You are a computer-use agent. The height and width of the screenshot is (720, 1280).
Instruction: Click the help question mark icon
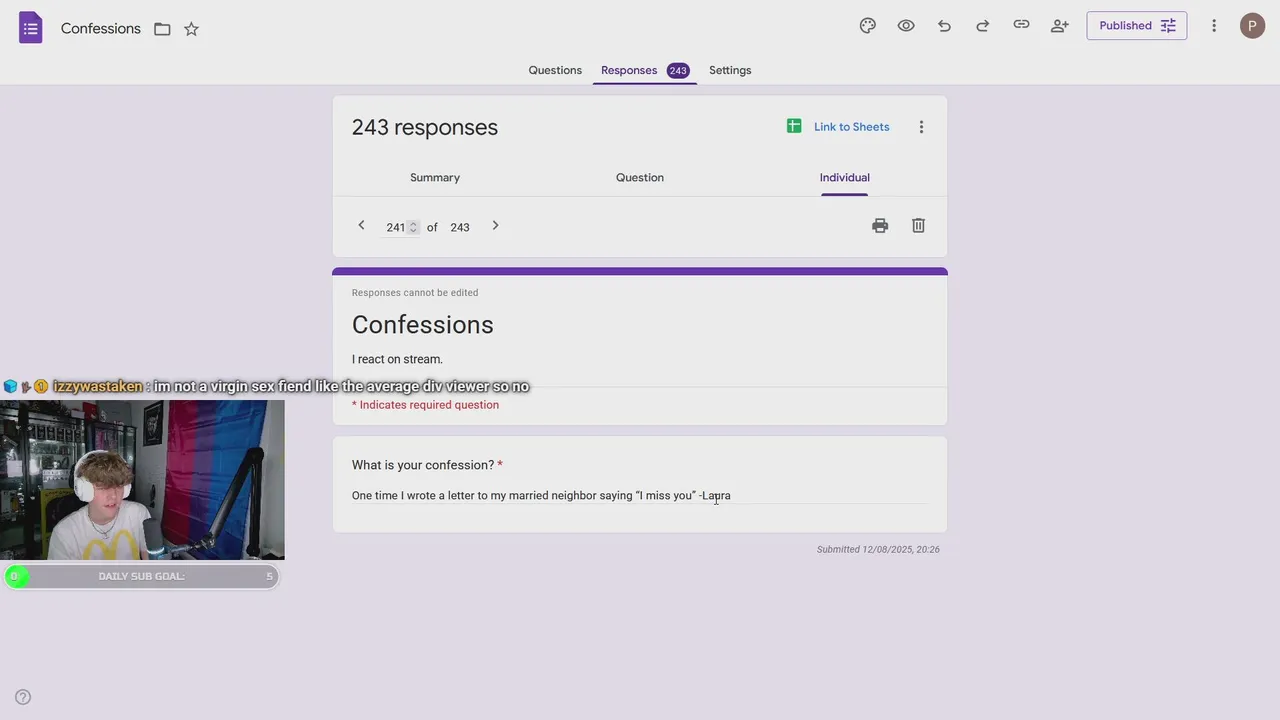pos(23,697)
